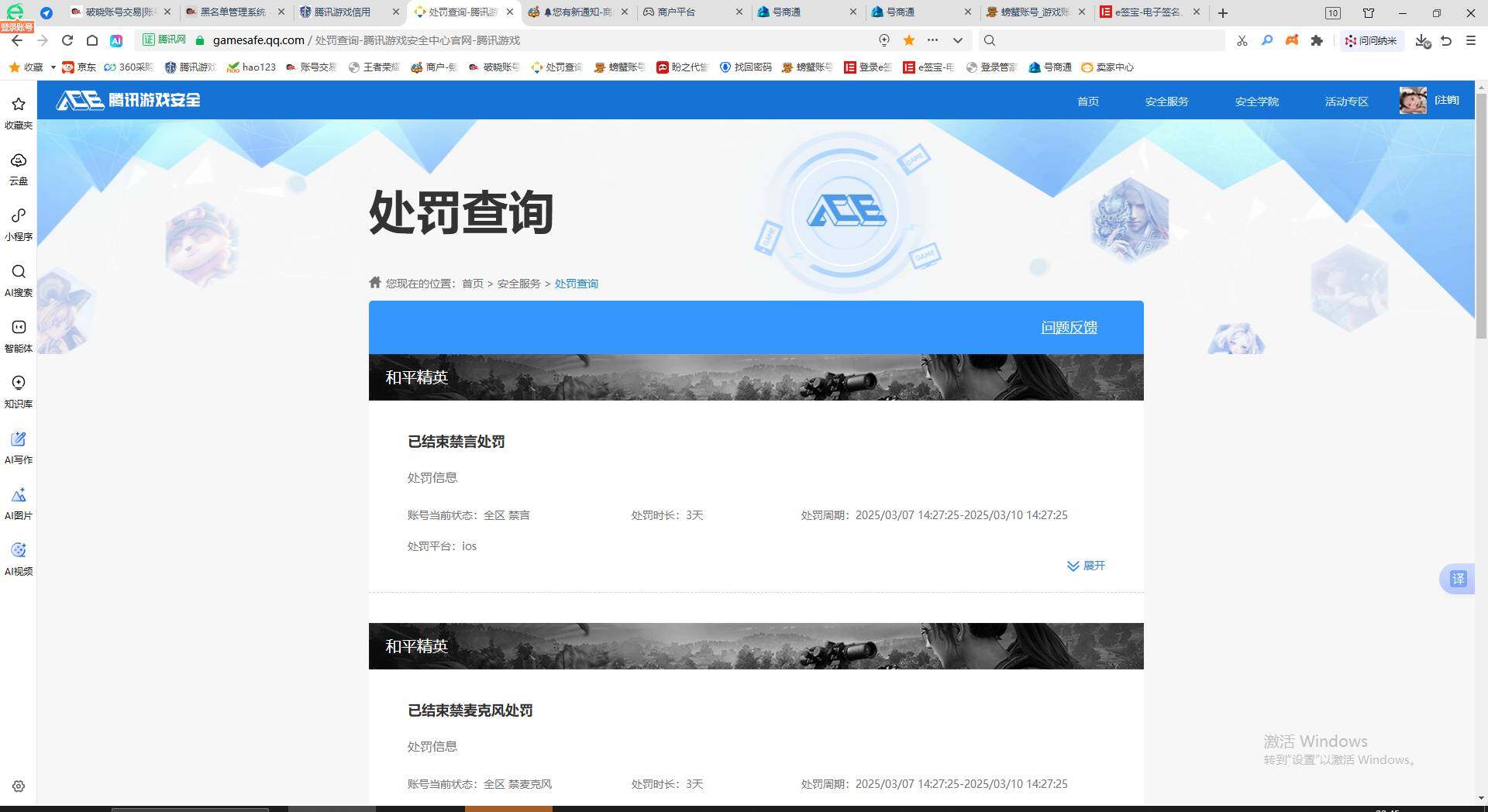The image size is (1488, 812).
Task: Expand the 展开 punishment details section
Action: coord(1086,566)
